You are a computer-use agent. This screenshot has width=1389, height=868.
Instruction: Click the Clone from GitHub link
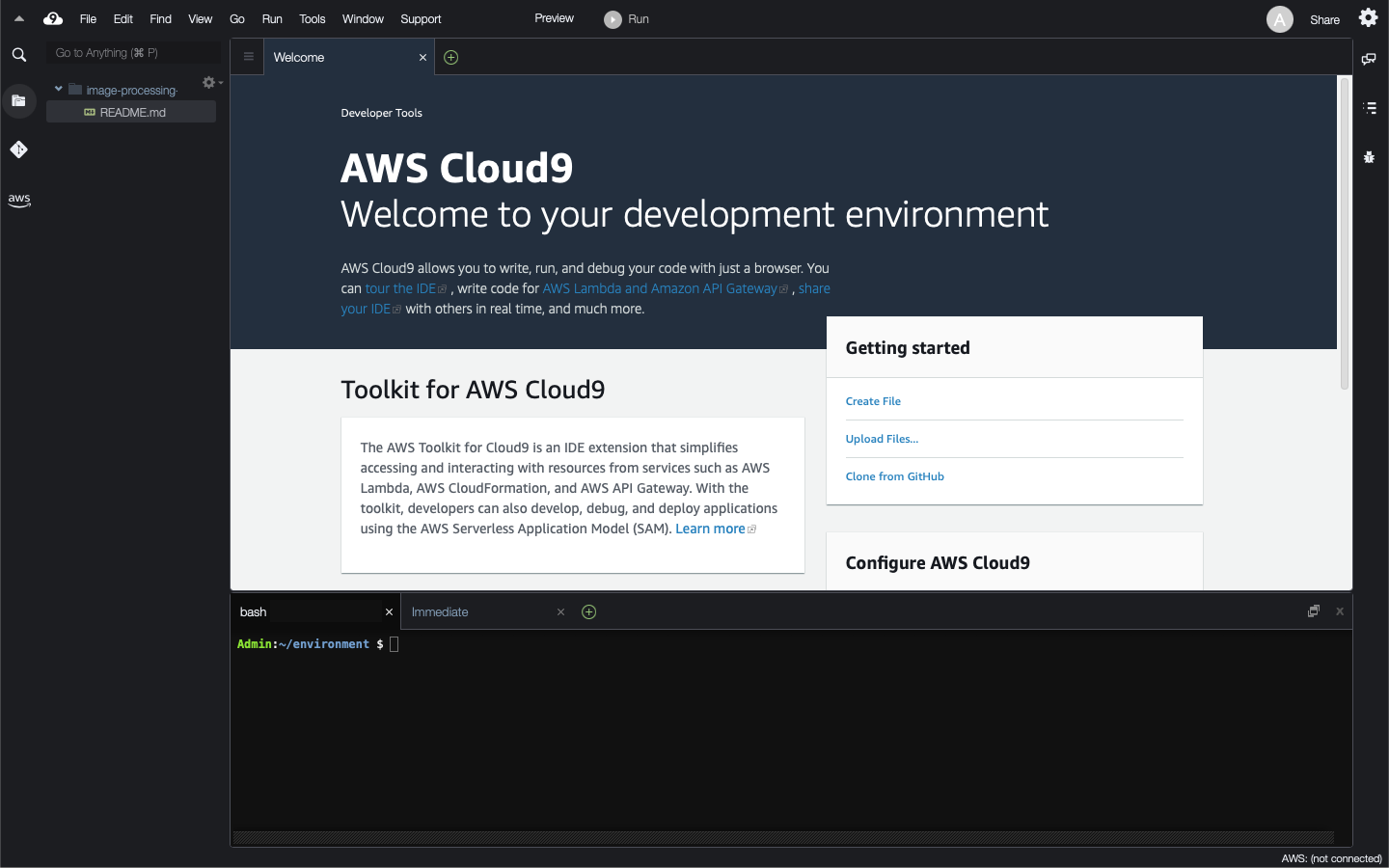pos(894,476)
